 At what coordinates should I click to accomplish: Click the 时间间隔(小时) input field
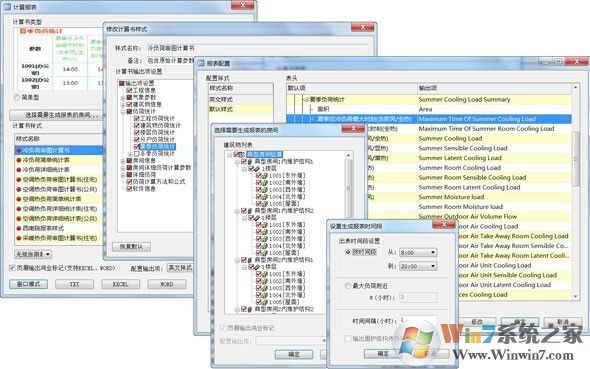click(x=418, y=320)
